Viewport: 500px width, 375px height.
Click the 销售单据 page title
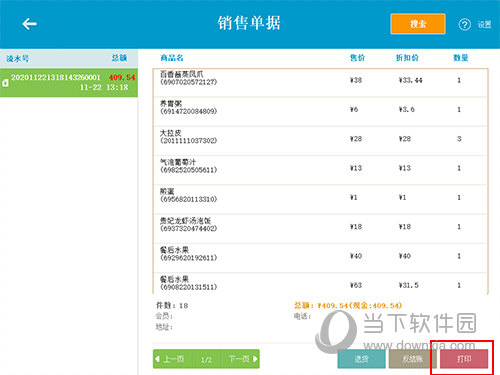pos(249,23)
